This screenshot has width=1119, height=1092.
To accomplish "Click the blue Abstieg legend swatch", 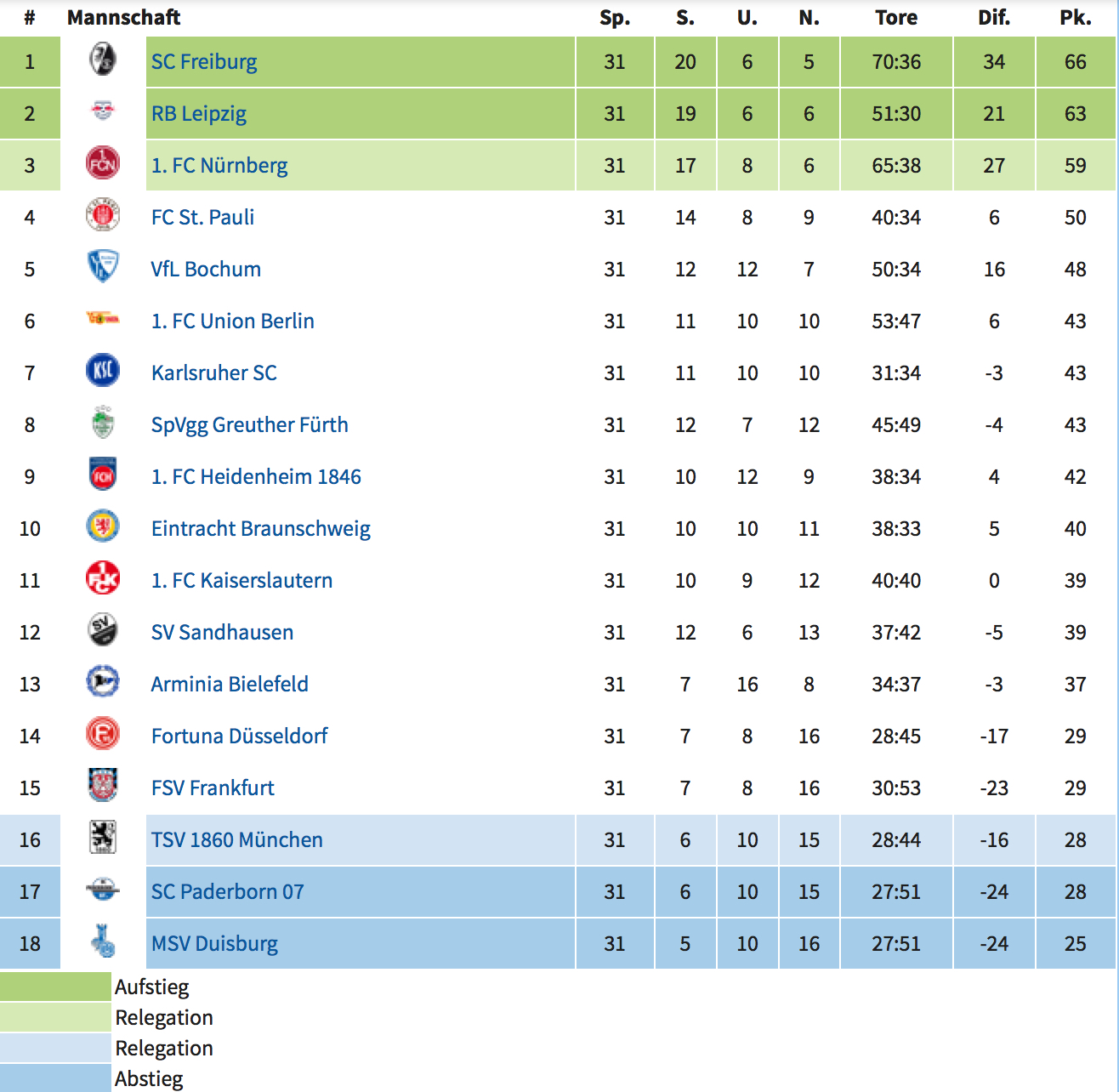I will point(55,1078).
